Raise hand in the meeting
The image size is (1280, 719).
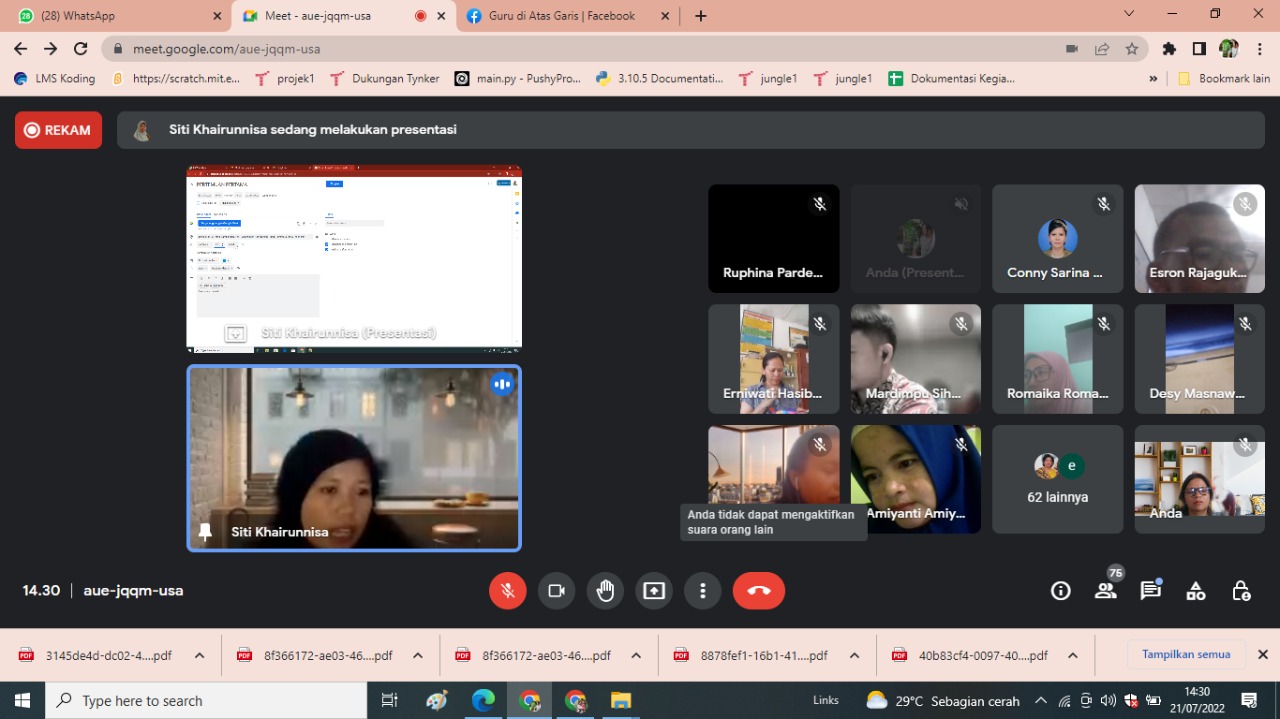click(605, 591)
